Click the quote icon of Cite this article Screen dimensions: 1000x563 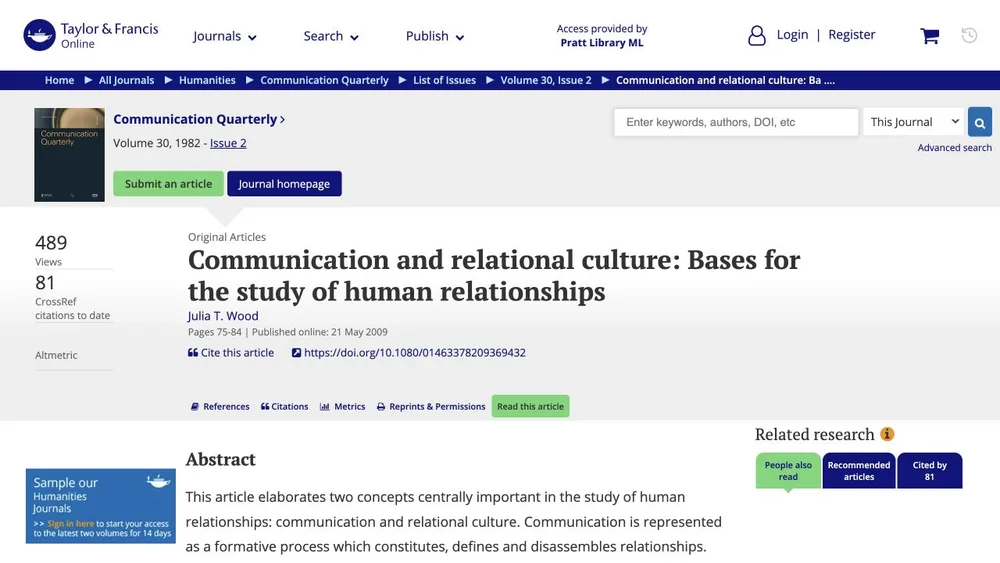click(193, 353)
